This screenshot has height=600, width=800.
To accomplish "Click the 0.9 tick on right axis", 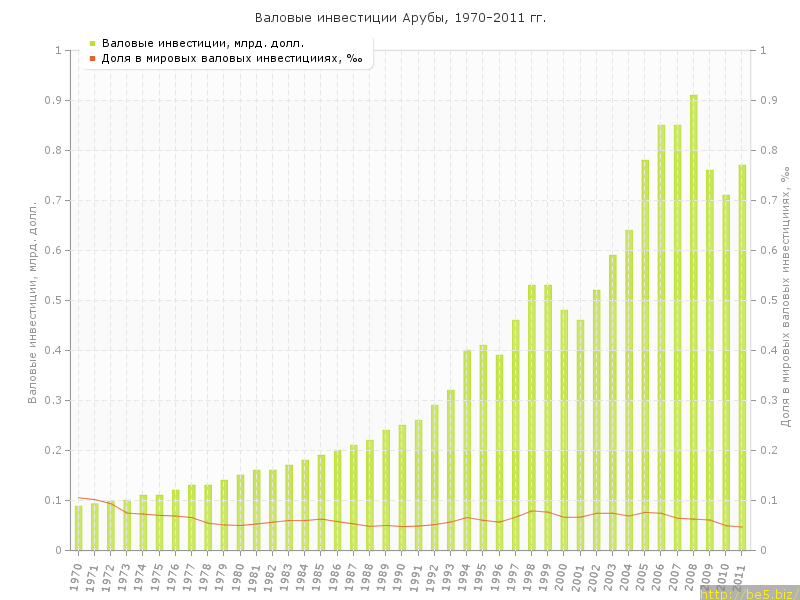I will pyautogui.click(x=770, y=100).
